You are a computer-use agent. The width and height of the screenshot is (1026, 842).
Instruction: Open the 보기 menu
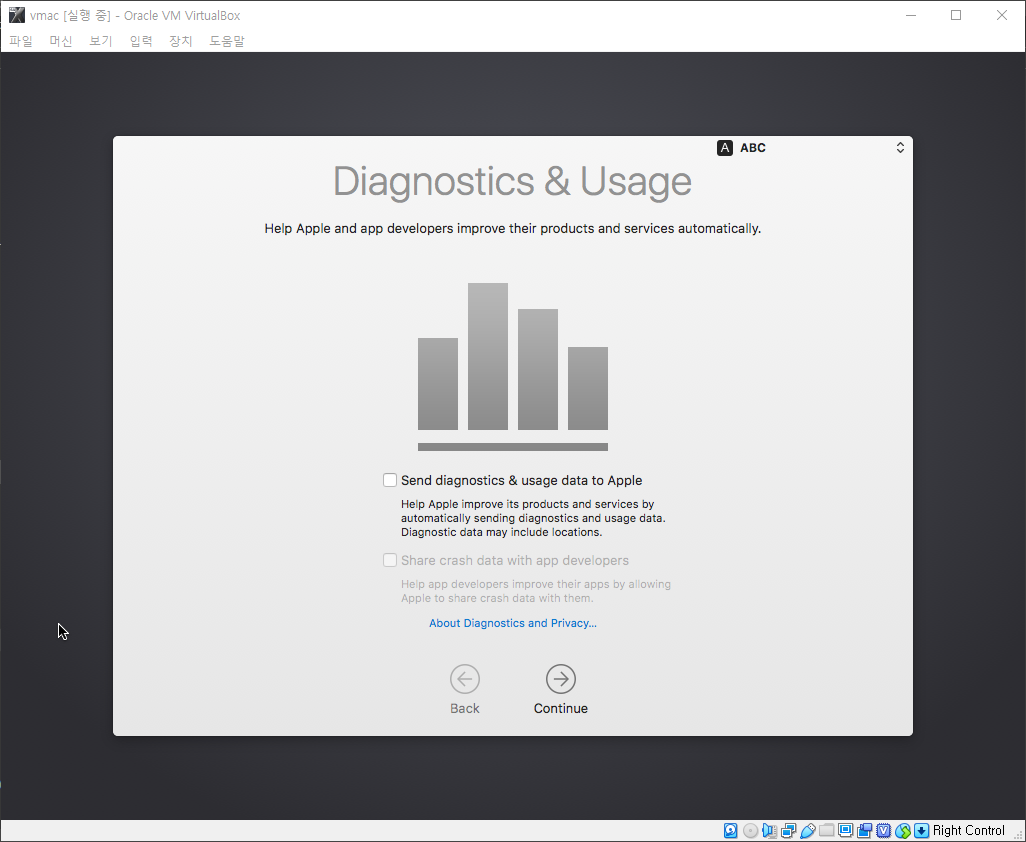(101, 41)
